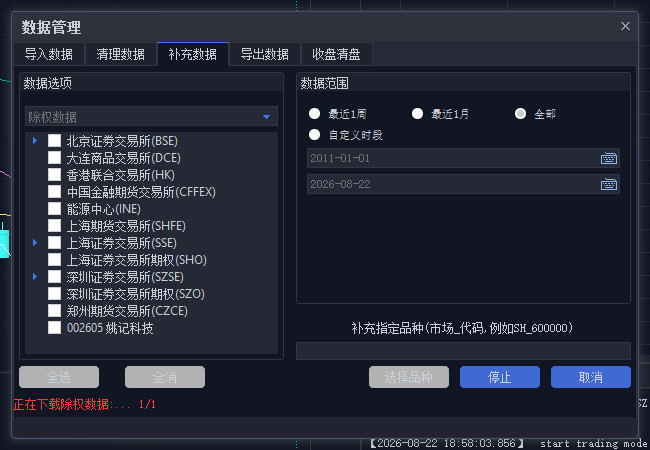Tick the 002605 姚记科技 checkbox
650x450 pixels.
54,328
